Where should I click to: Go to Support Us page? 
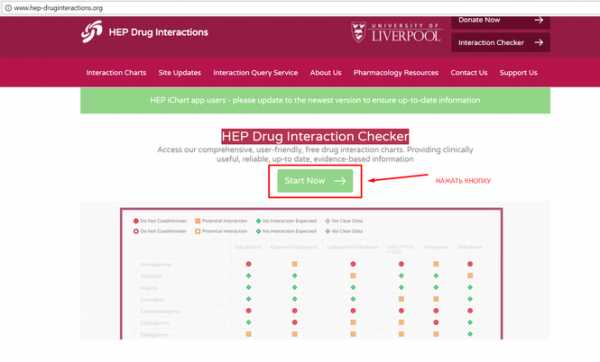[x=518, y=73]
